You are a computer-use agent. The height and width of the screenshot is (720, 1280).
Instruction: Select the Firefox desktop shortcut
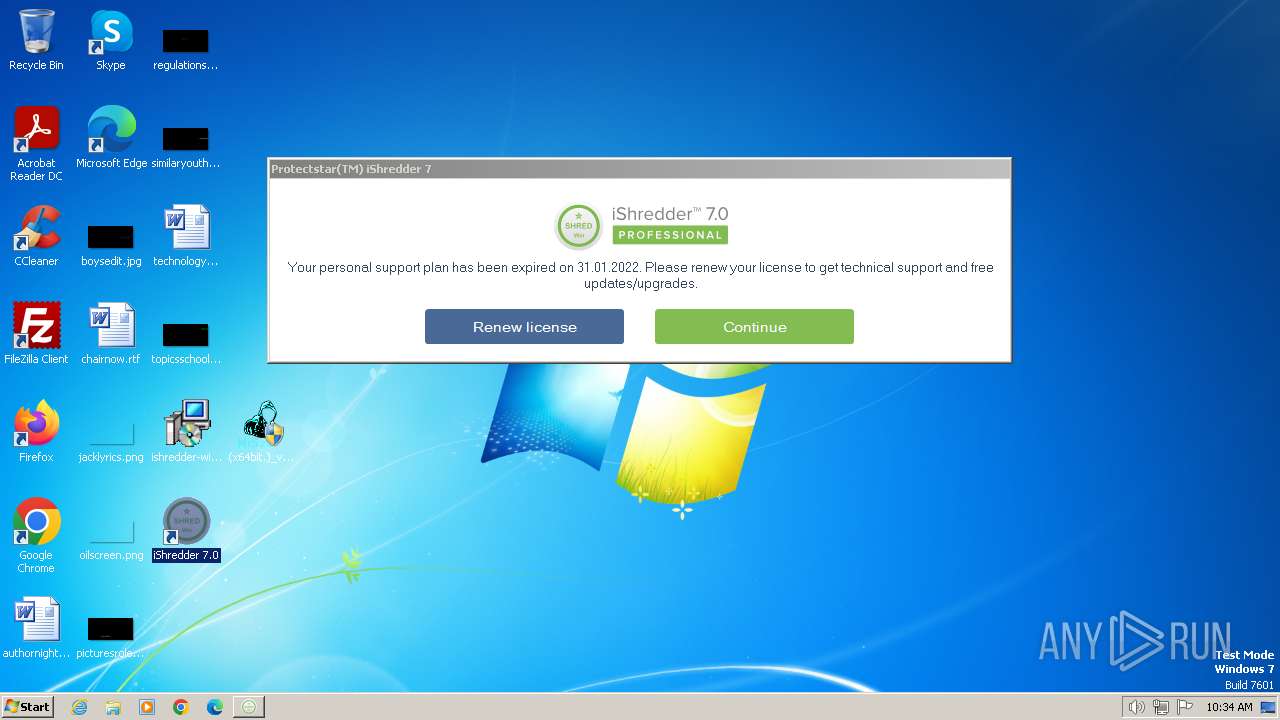[36, 432]
